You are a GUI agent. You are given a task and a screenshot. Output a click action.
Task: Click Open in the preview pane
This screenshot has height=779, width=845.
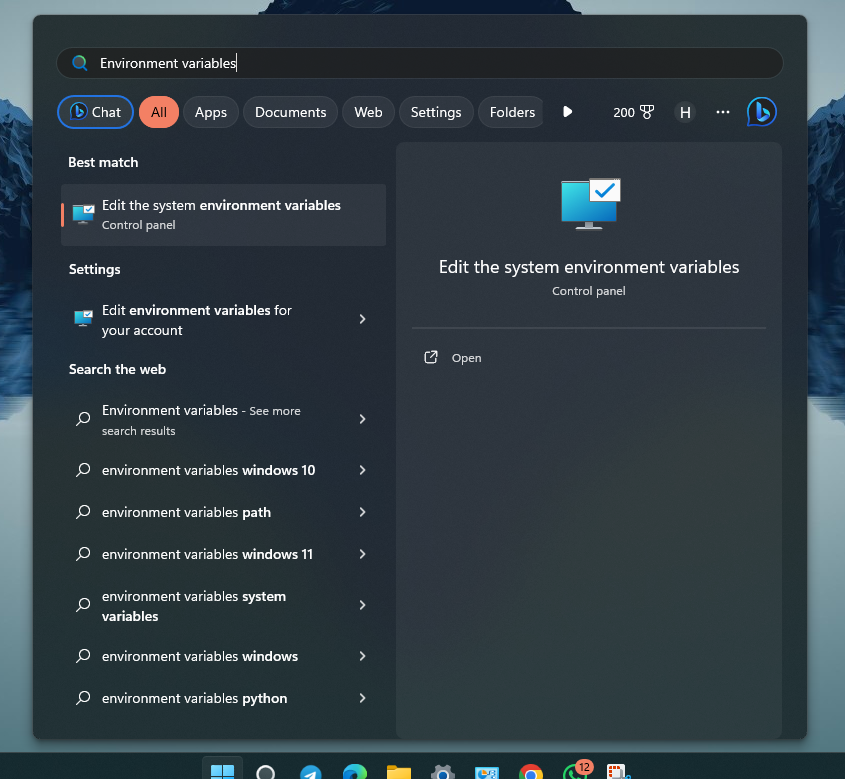coord(453,358)
